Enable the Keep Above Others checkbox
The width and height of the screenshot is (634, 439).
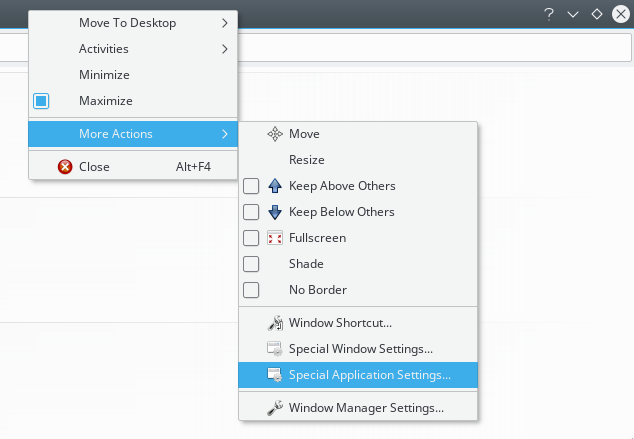(x=251, y=186)
